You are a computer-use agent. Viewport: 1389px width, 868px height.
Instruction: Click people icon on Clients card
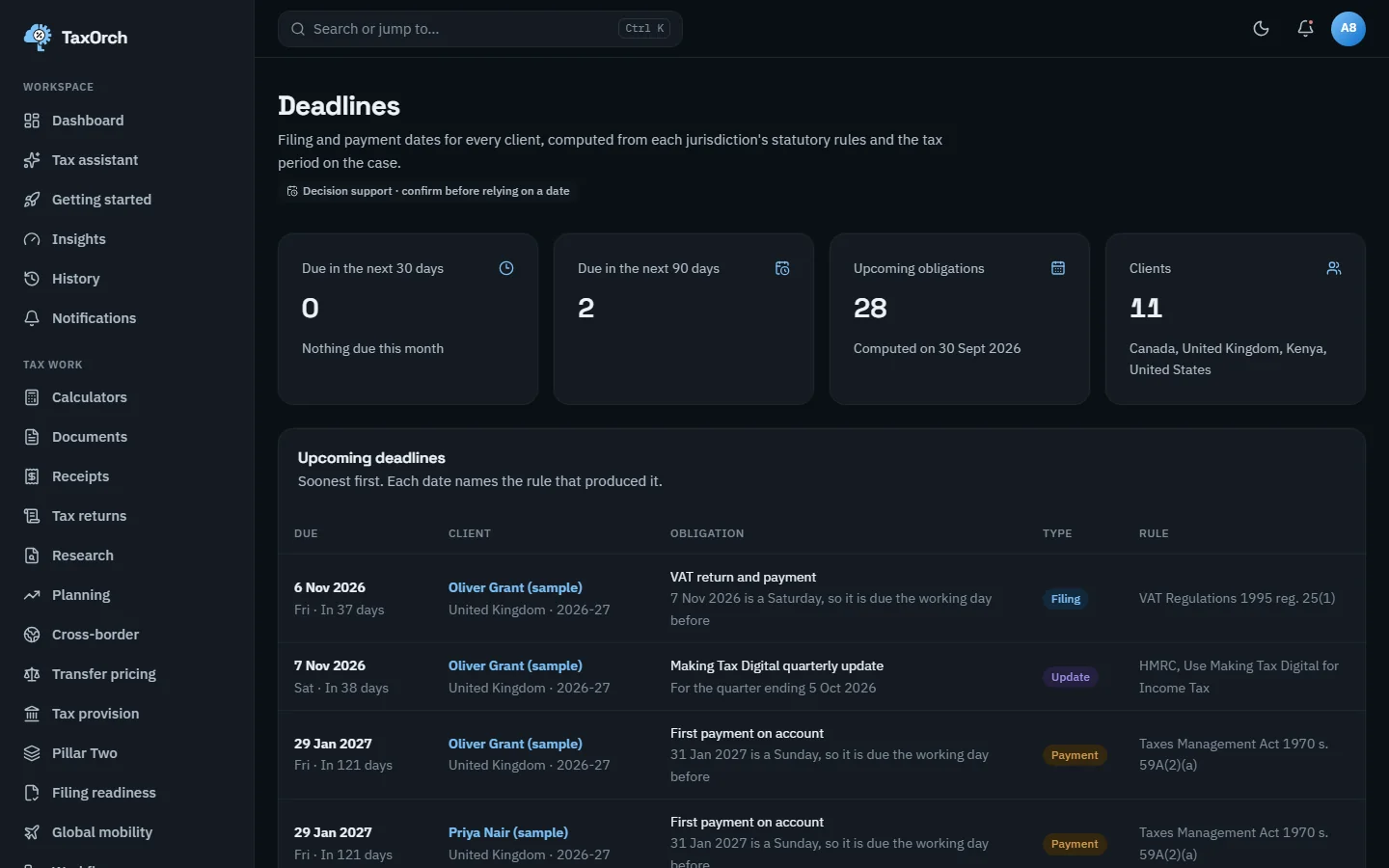[x=1334, y=268]
